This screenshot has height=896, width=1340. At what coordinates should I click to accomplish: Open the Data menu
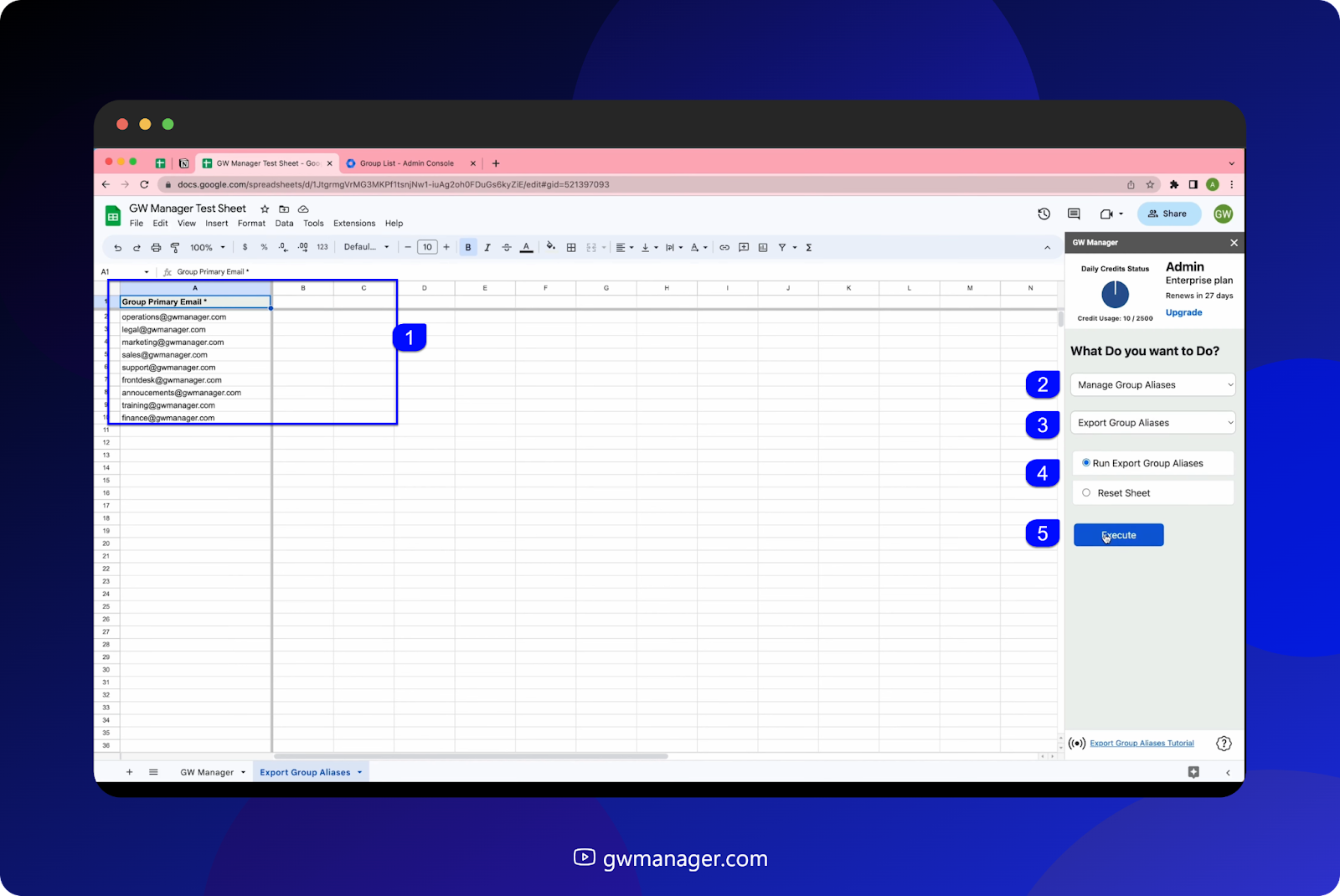click(285, 224)
